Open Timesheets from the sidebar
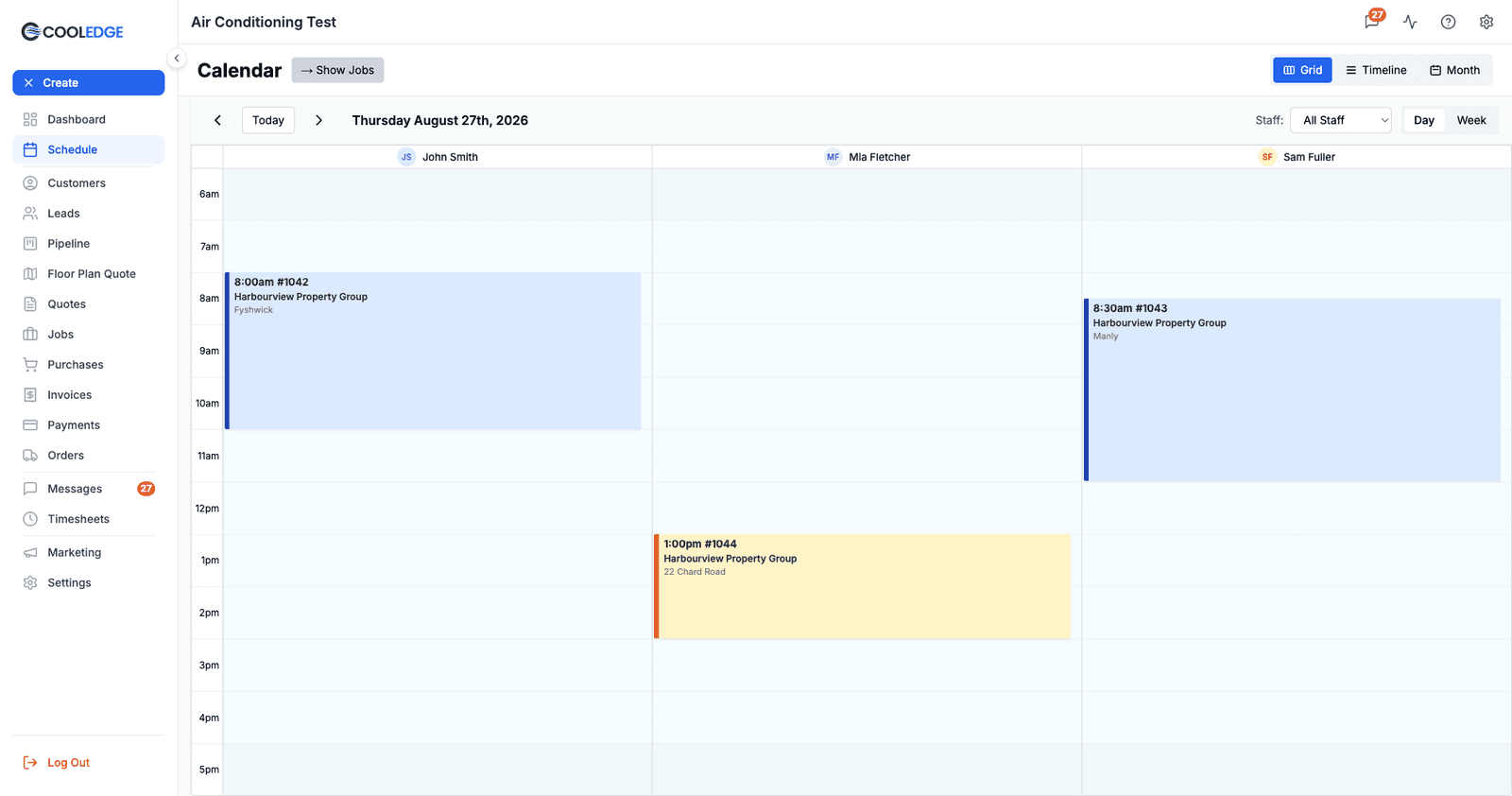This screenshot has width=1512, height=796. [x=88, y=519]
